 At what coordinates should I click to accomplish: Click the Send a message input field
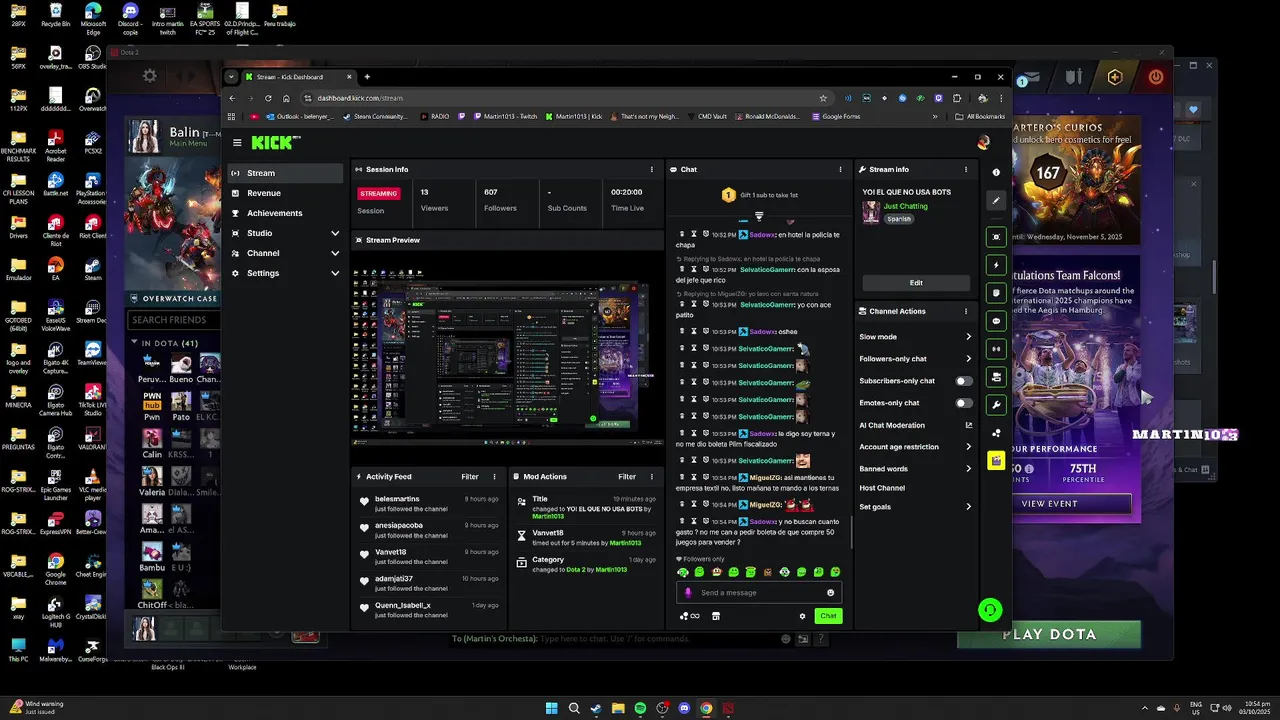click(758, 592)
